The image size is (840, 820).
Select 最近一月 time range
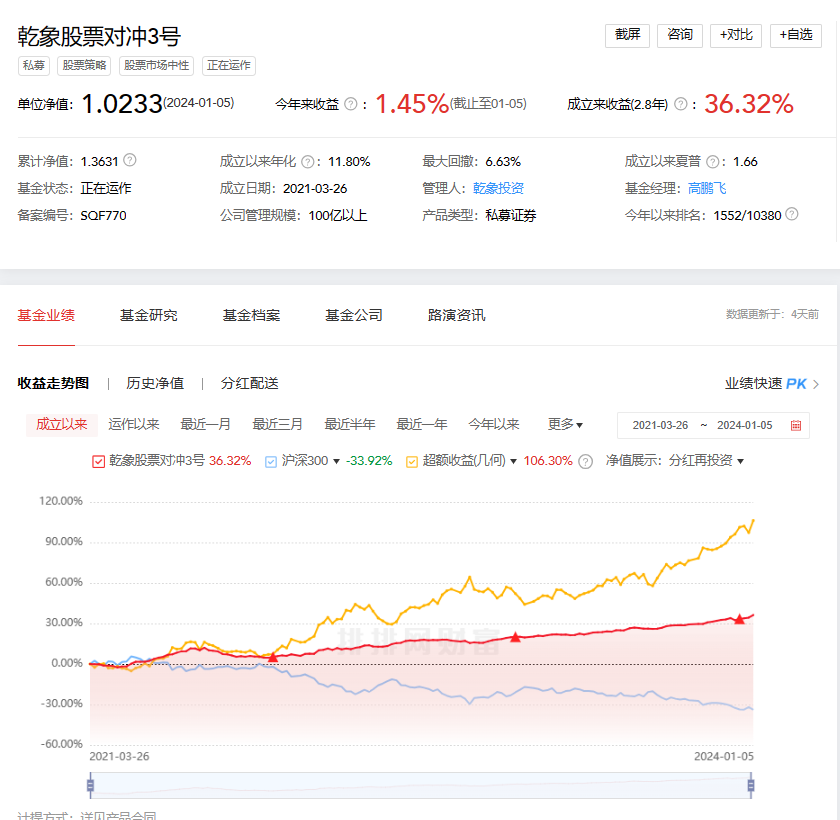tap(206, 425)
